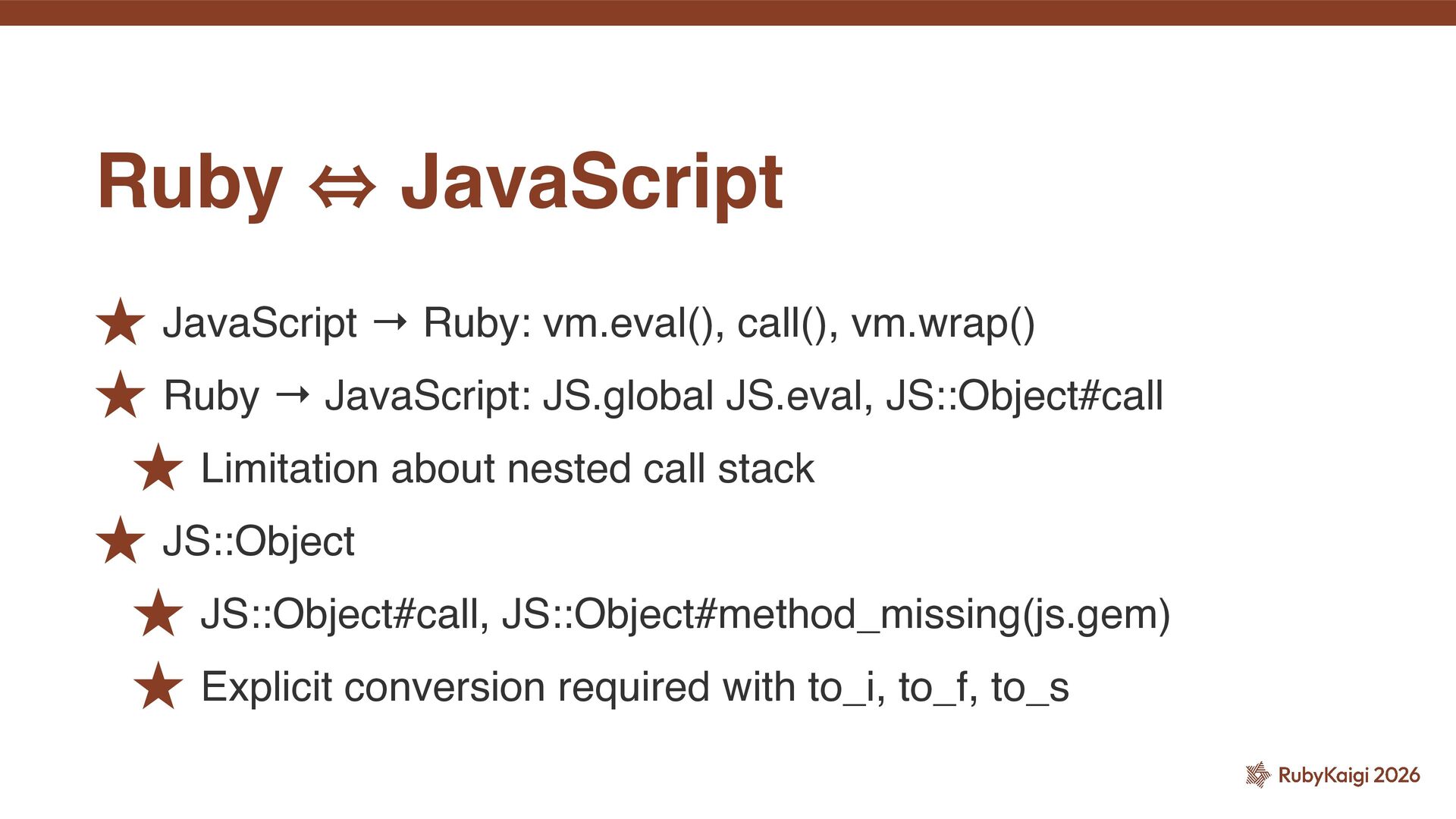Click the word JavaScript in the slide title
Image resolution: width=1456 pixels, height=819 pixels.
591,183
